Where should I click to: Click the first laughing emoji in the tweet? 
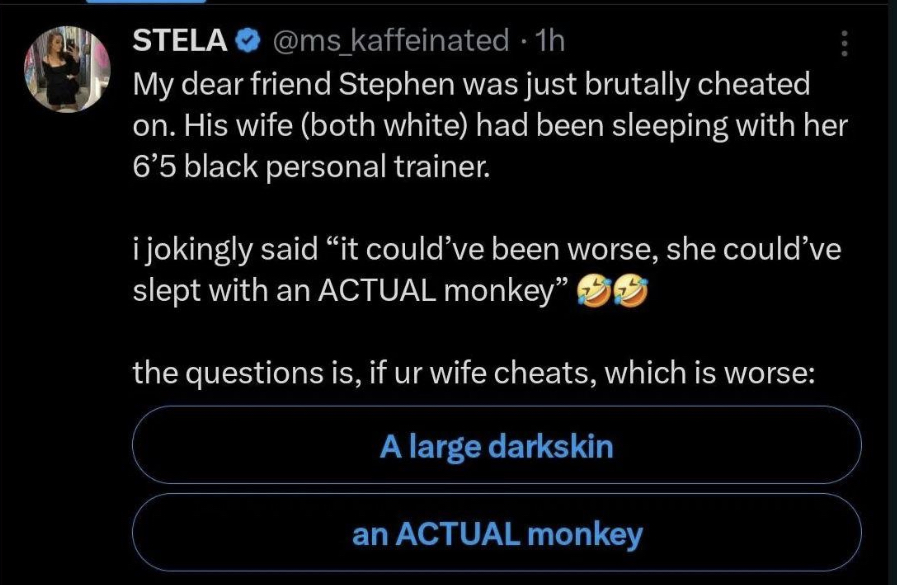click(x=597, y=291)
